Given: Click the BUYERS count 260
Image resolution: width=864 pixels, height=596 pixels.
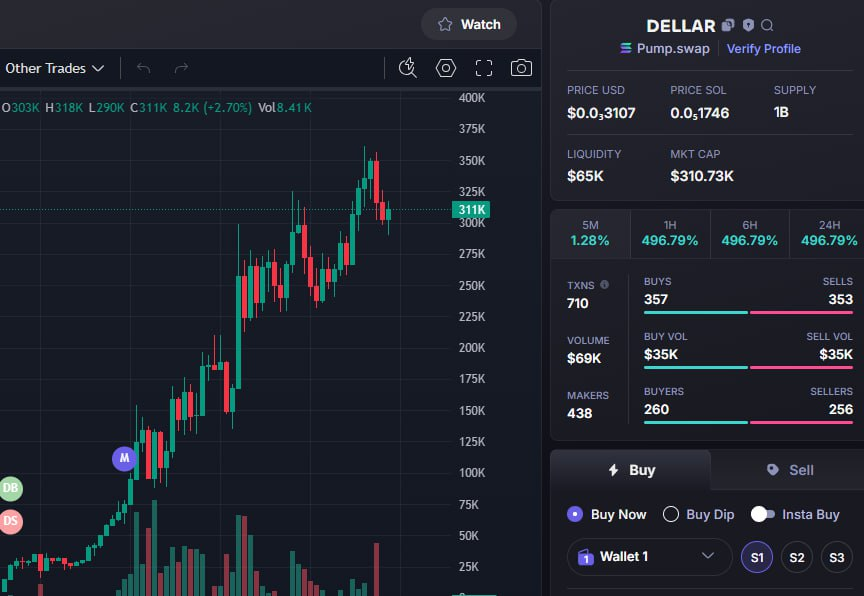Looking at the screenshot, I should (656, 409).
